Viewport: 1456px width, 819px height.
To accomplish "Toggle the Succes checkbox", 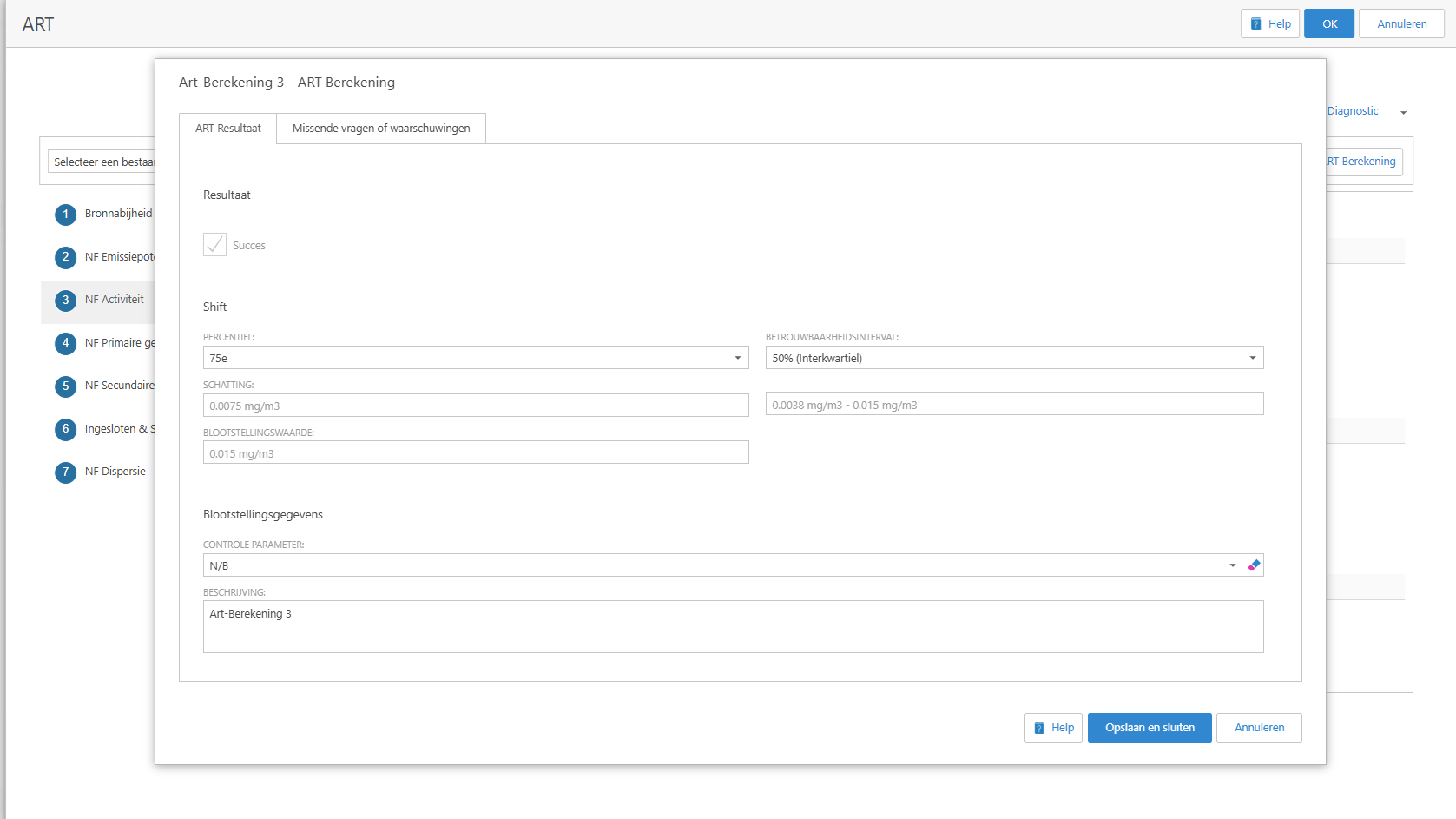I will [x=214, y=245].
